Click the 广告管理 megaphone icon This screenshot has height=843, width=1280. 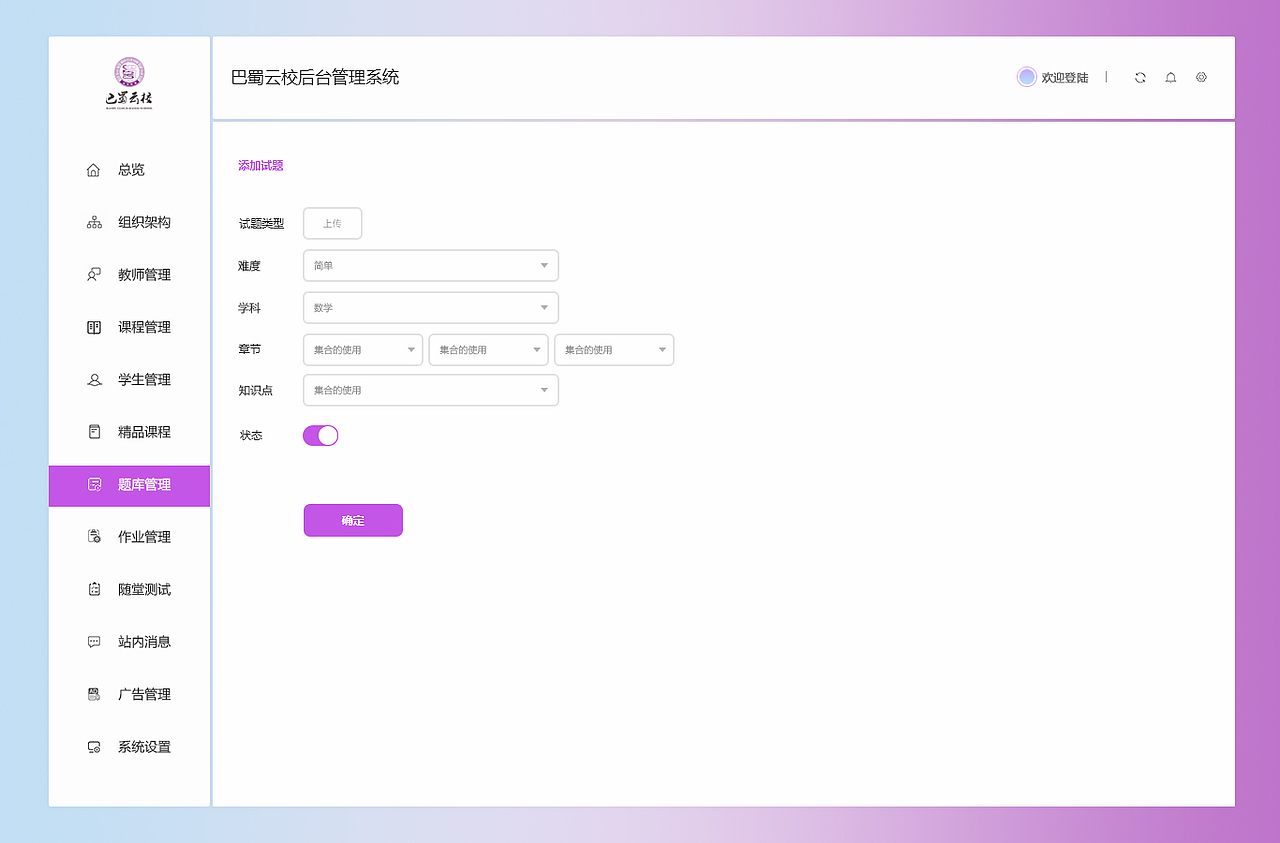[x=93, y=694]
